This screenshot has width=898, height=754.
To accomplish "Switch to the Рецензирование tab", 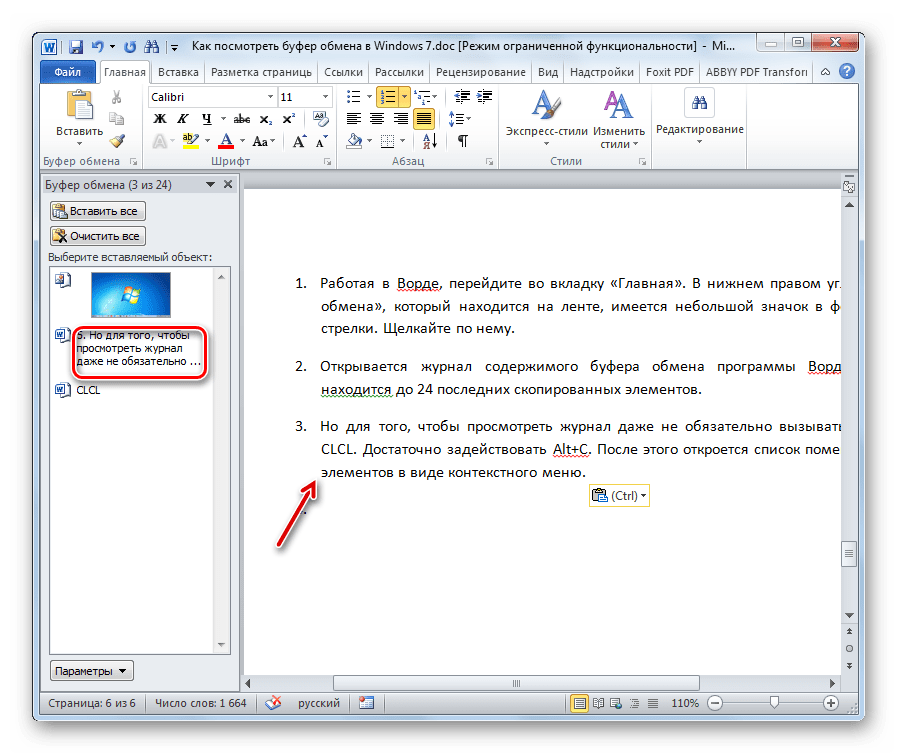I will tap(480, 72).
